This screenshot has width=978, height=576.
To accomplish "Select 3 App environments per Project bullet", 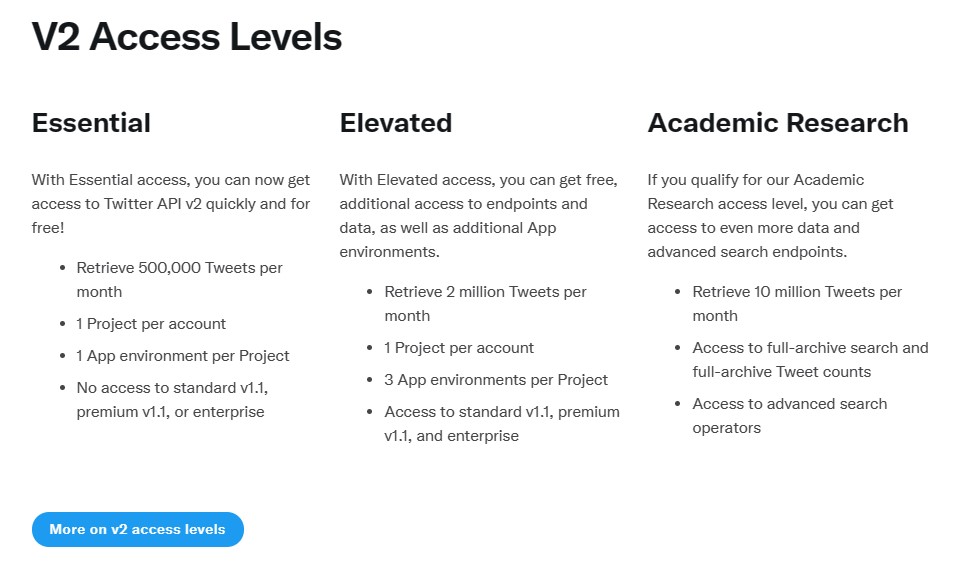I will [x=496, y=379].
